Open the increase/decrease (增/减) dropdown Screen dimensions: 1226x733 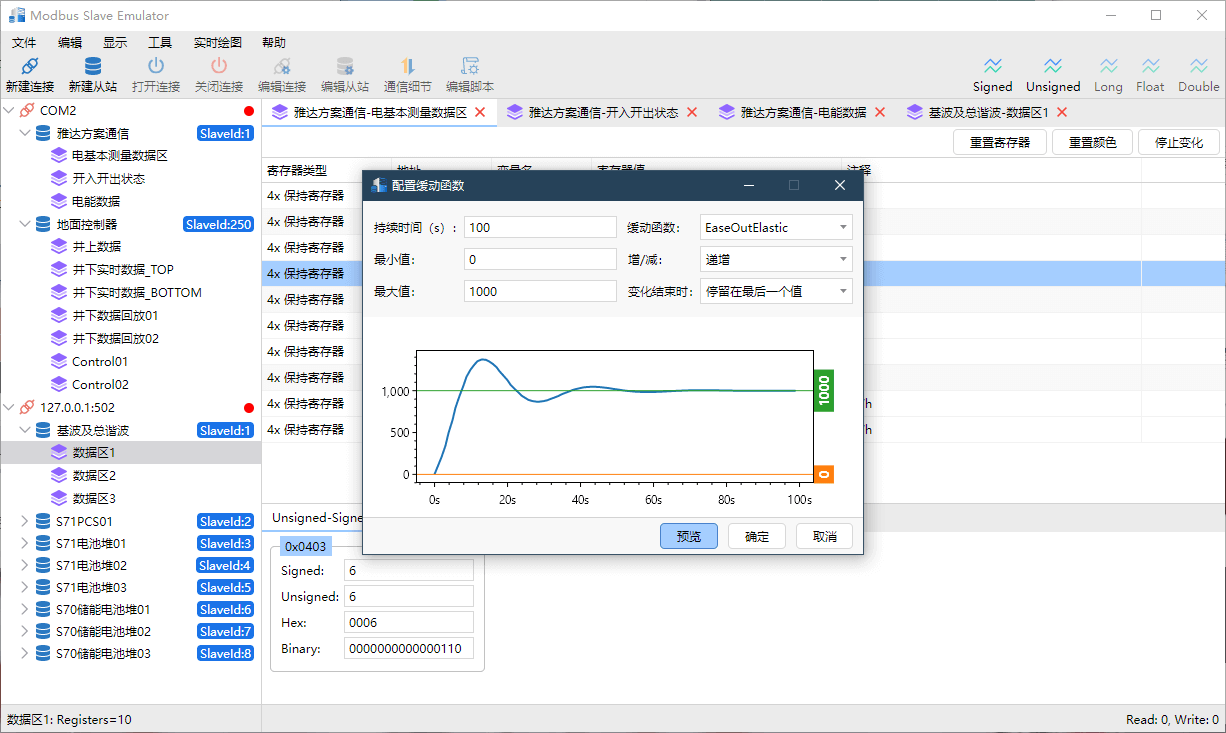776,260
